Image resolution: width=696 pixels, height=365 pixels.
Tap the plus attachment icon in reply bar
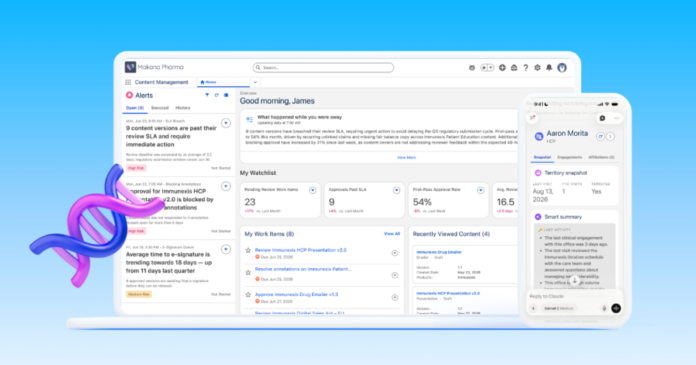[x=534, y=308]
